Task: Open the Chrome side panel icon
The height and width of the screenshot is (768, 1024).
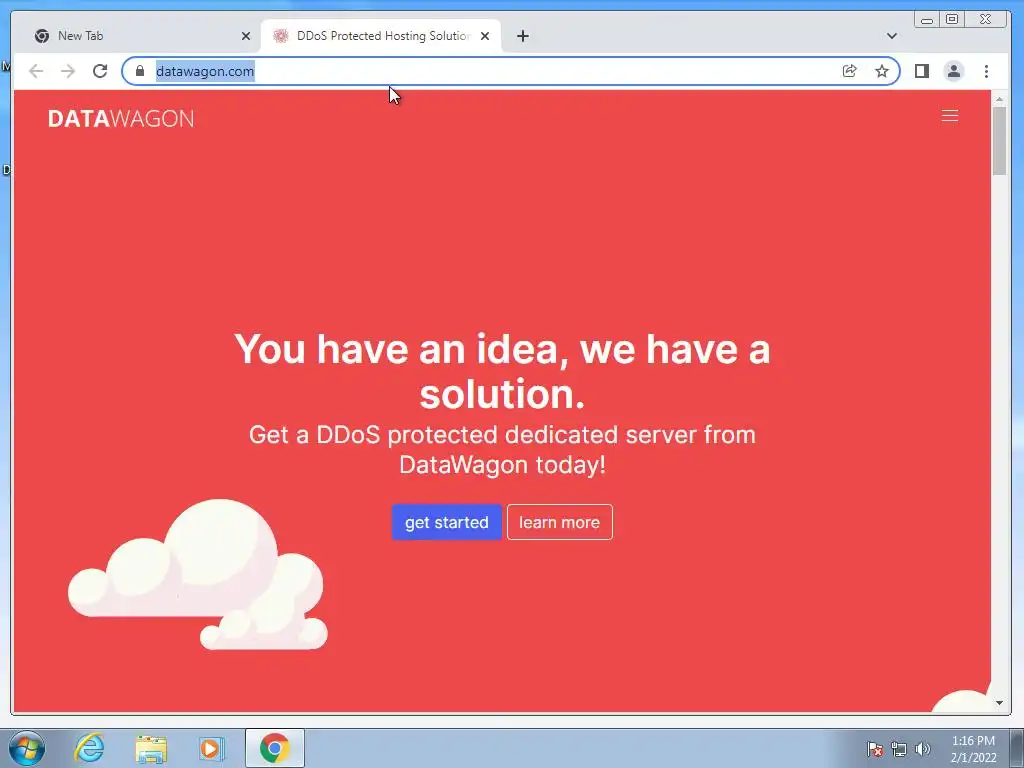Action: (921, 71)
